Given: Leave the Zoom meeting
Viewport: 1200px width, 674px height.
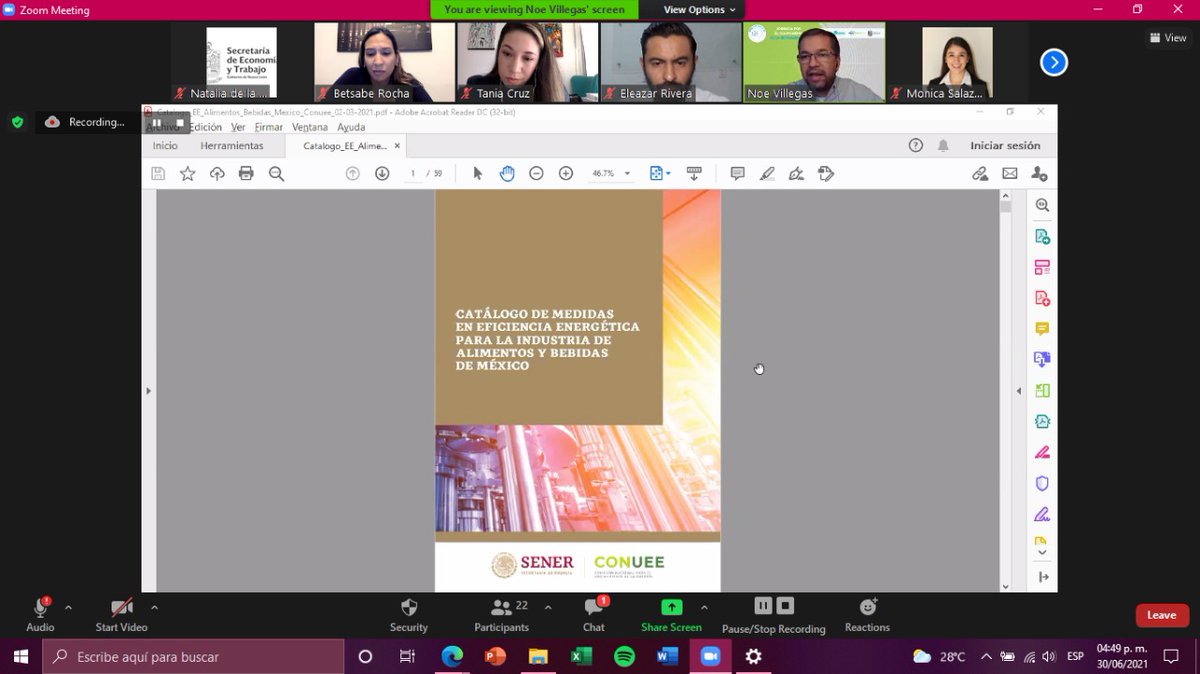Looking at the screenshot, I should (x=1161, y=615).
